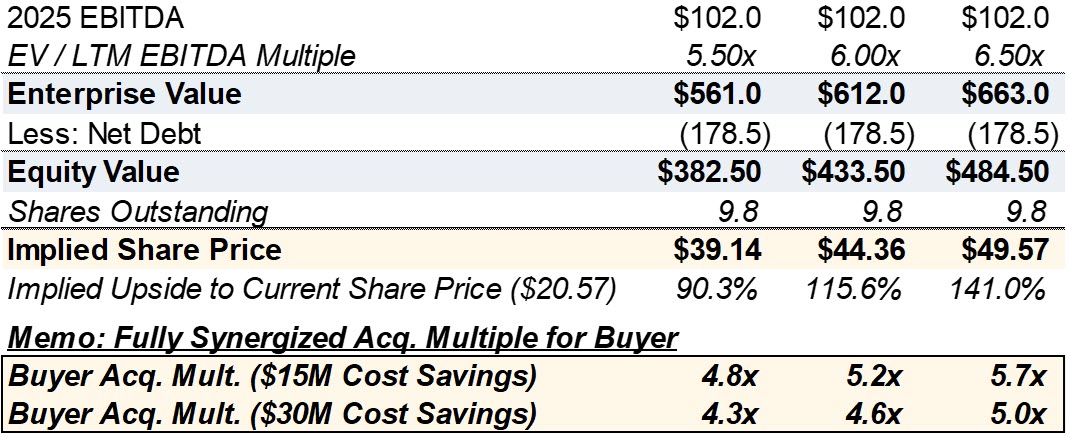The image size is (1069, 437).
Task: Select the $44.36 implied share price
Action: point(859,250)
